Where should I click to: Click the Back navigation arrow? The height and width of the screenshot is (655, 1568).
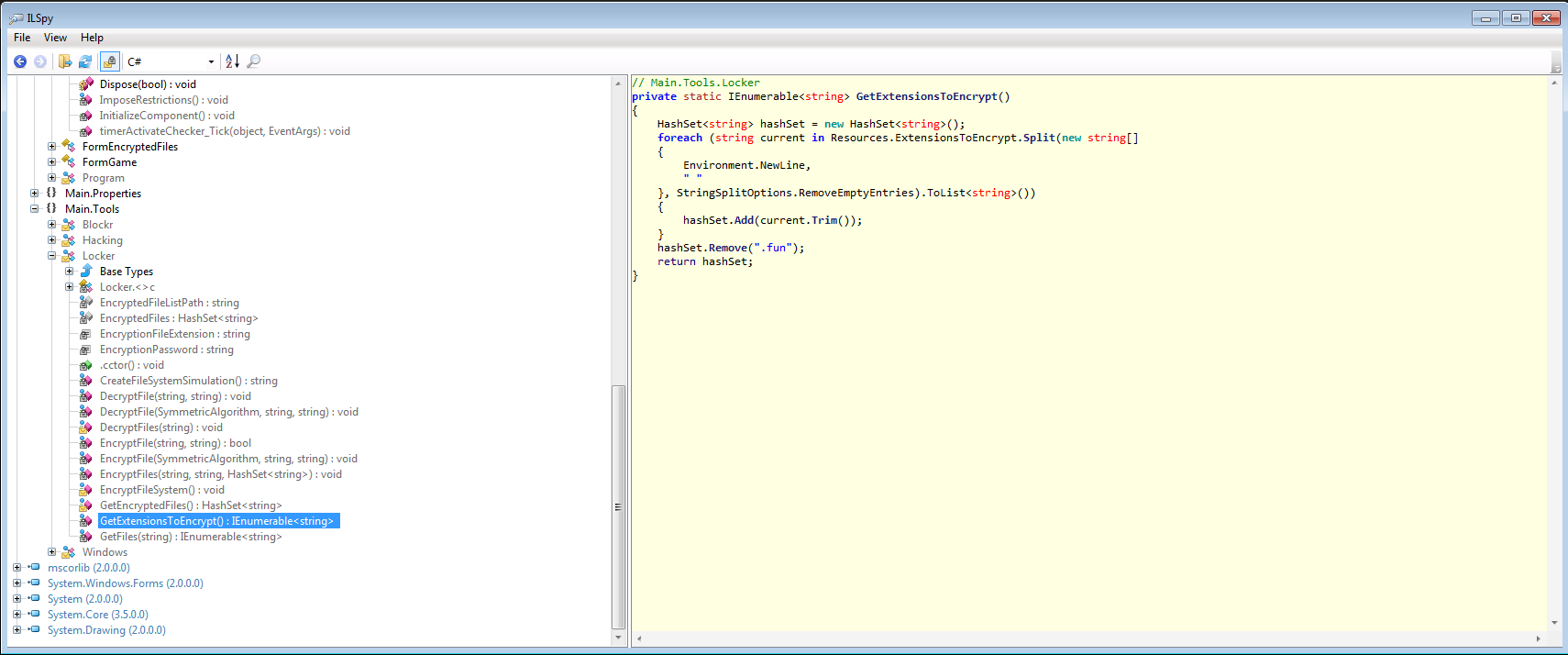(x=20, y=61)
